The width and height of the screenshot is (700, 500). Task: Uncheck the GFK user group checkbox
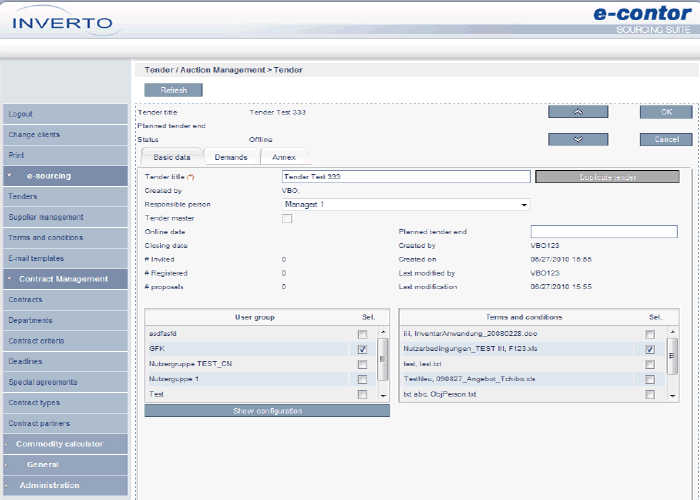(x=362, y=349)
